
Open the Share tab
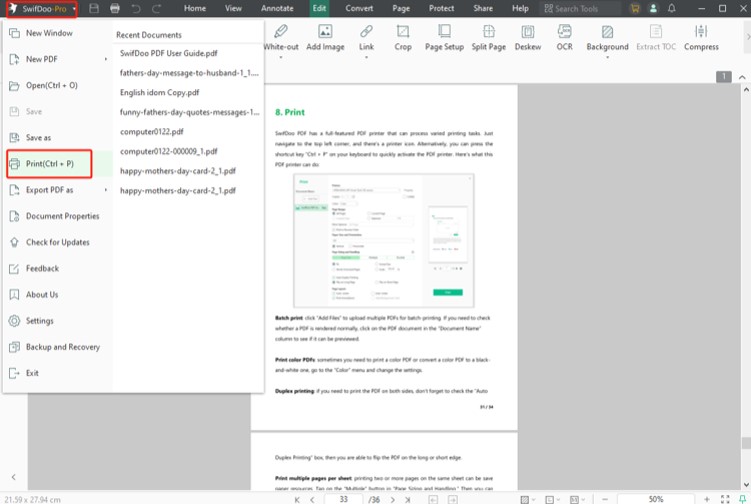(x=483, y=8)
